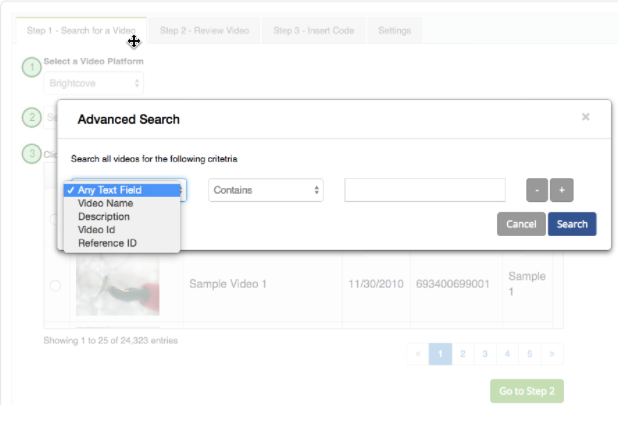This screenshot has width=634, height=431.
Task: Choose Video Name from the dropdown list
Action: (122, 203)
